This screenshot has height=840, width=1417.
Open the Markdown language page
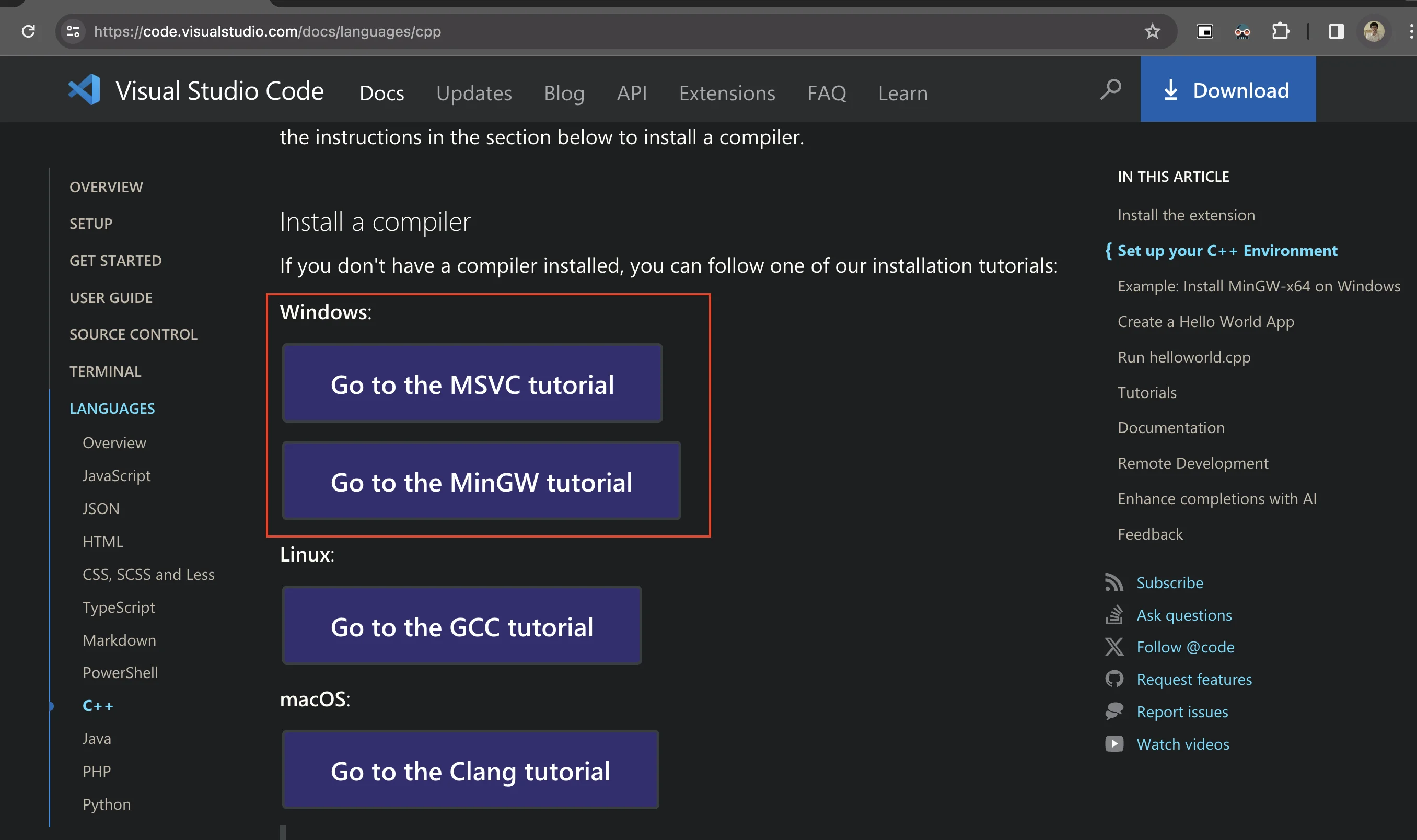(119, 640)
